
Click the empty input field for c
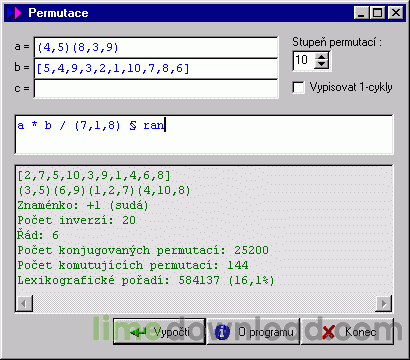pos(156,89)
